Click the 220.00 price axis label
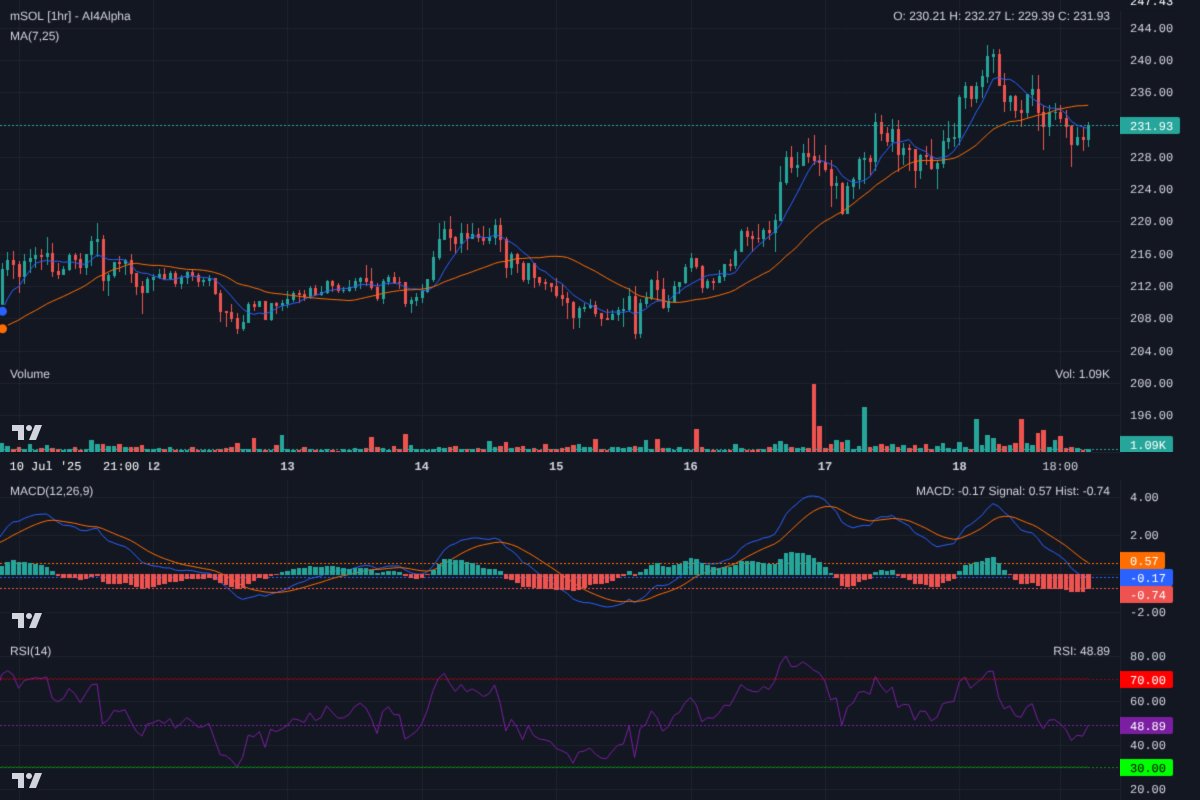This screenshot has height=800, width=1200. 1150,221
